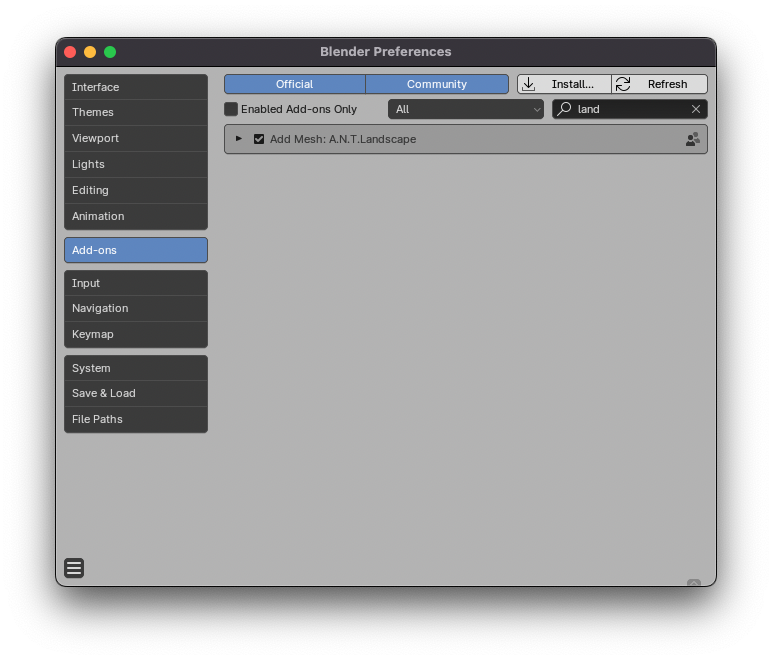Select the Viewport section
This screenshot has width=772, height=660.
pos(136,138)
